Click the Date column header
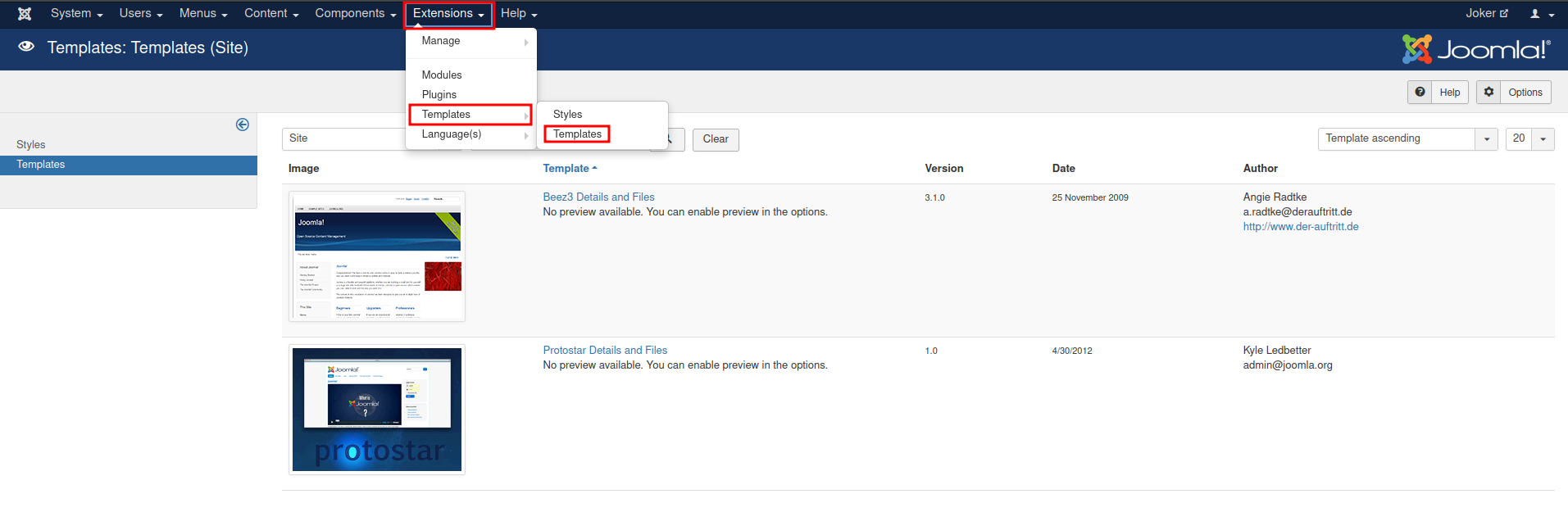Viewport: 1568px width, 512px height. tap(1063, 169)
